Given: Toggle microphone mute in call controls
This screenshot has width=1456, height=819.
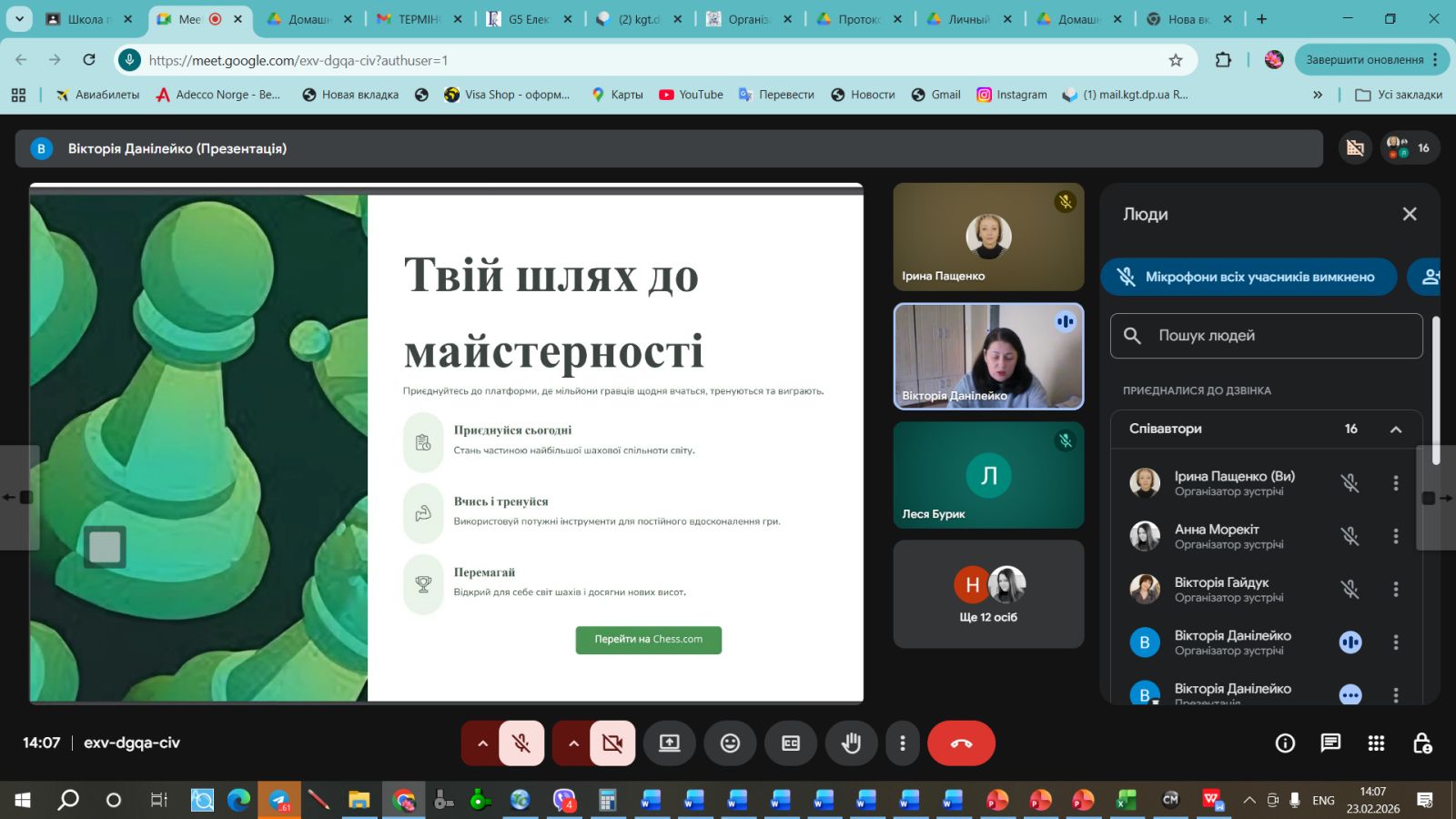Looking at the screenshot, I should pos(521,743).
